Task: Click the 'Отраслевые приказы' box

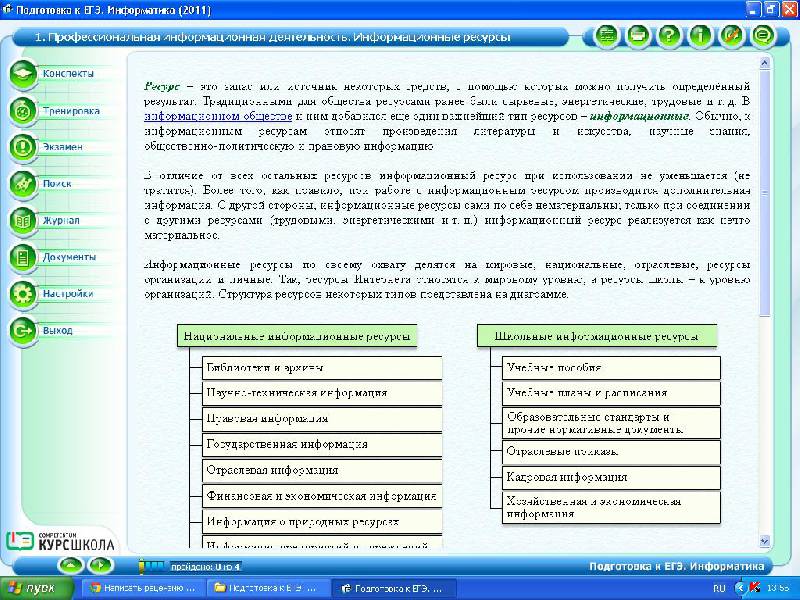Action: pyautogui.click(x=611, y=452)
